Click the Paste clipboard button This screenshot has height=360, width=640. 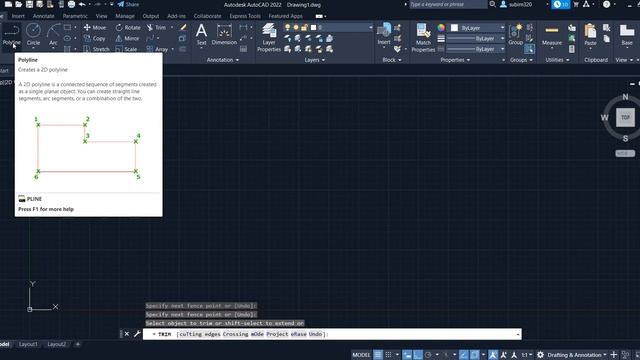(x=590, y=35)
